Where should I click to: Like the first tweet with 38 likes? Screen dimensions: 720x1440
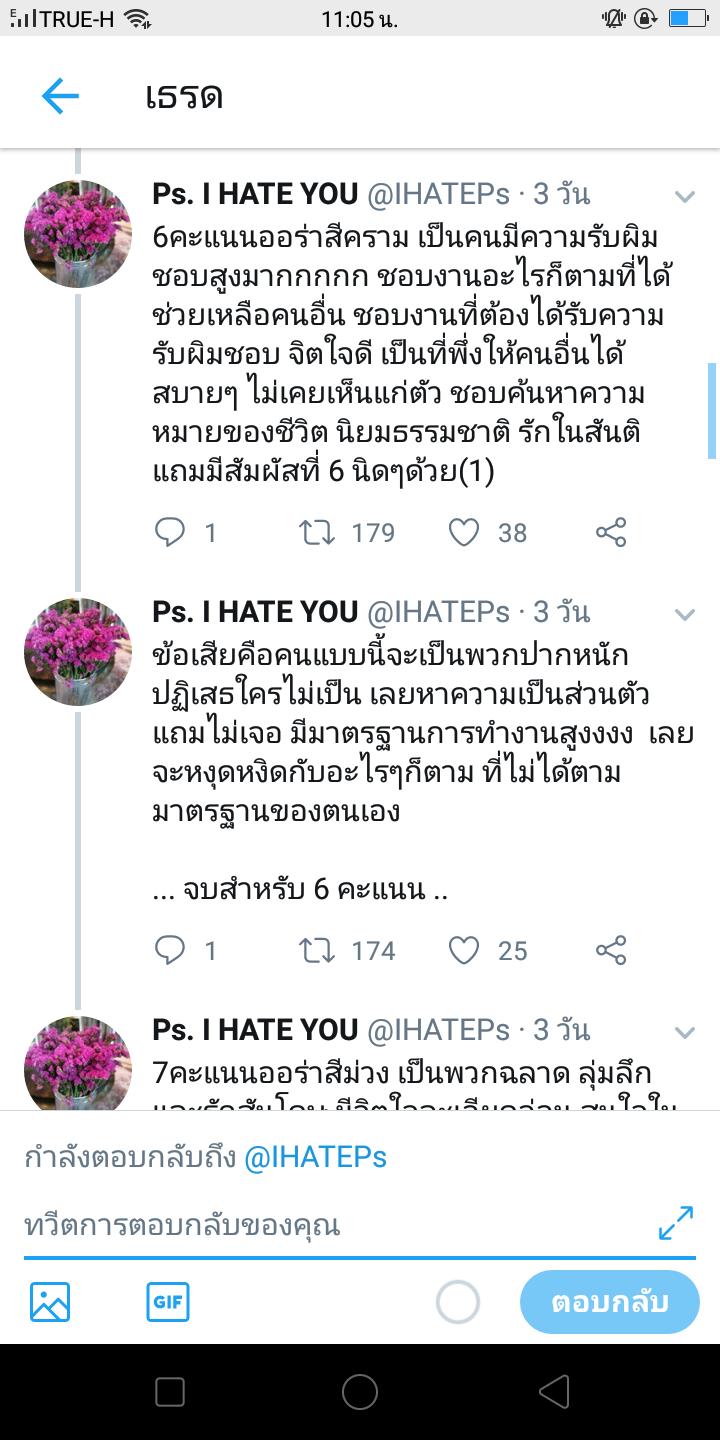coord(463,532)
